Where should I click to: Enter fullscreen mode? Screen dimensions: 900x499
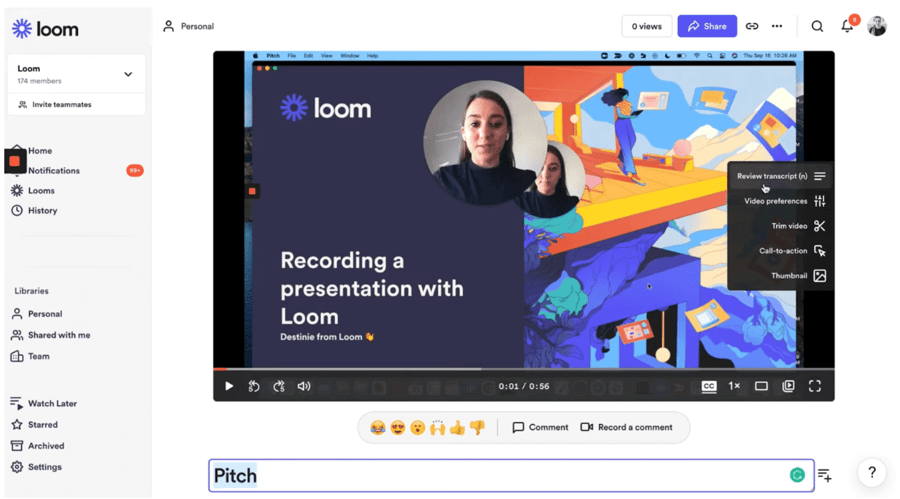point(815,386)
